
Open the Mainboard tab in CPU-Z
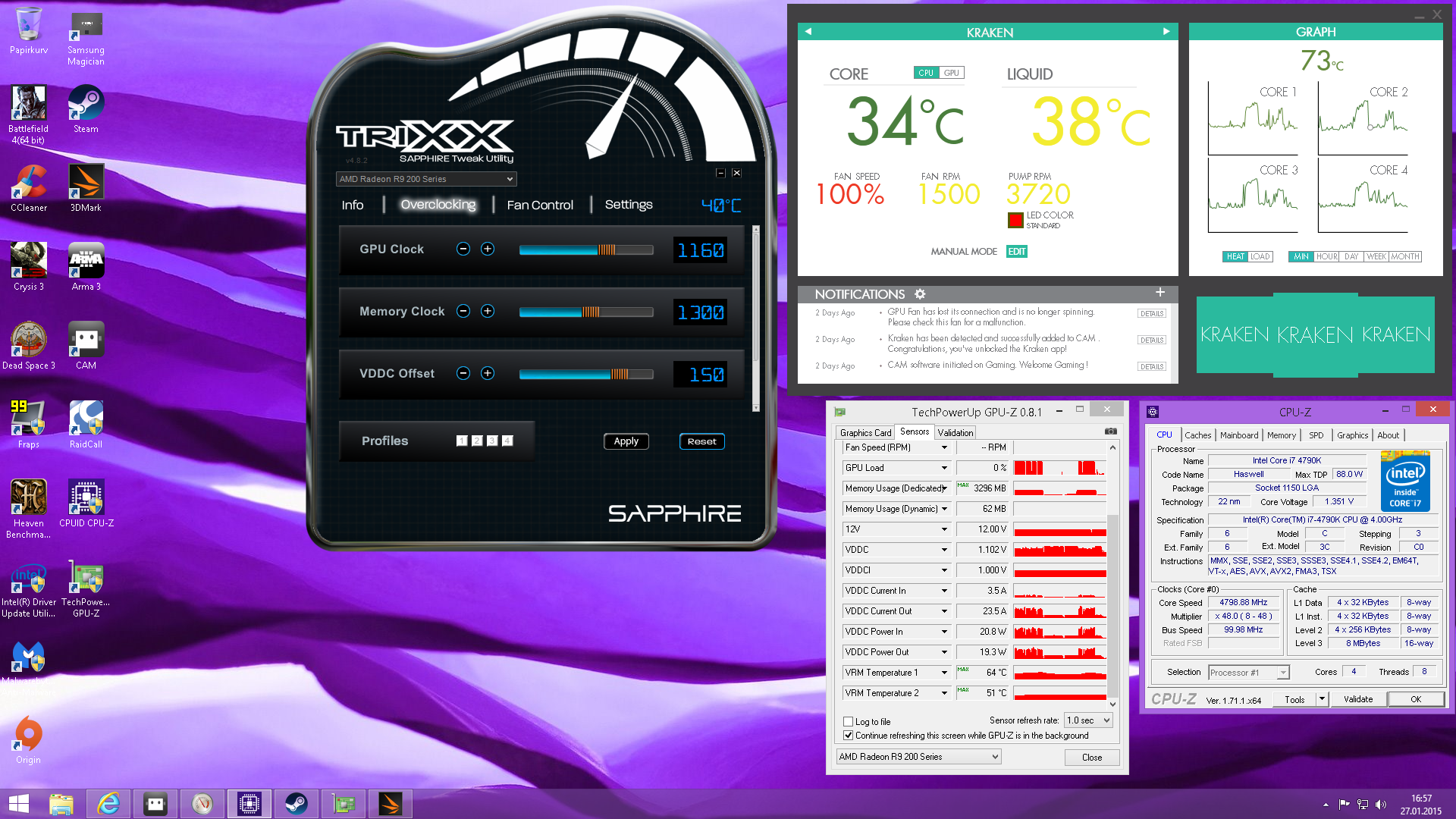point(1239,435)
